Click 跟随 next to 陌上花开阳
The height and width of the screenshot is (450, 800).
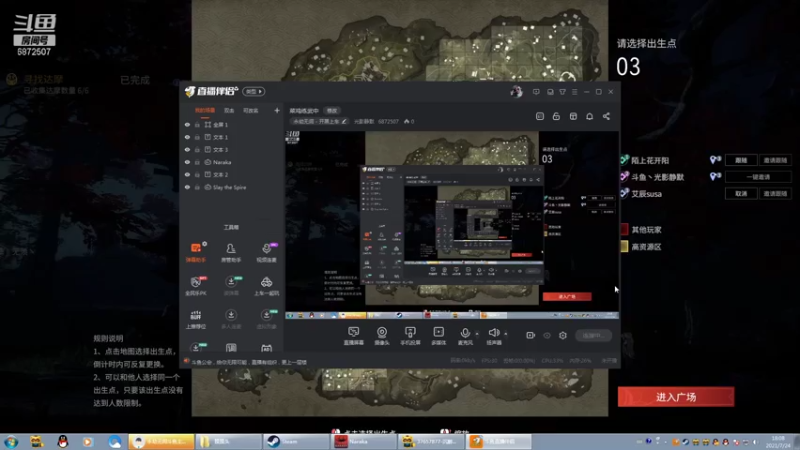click(741, 160)
